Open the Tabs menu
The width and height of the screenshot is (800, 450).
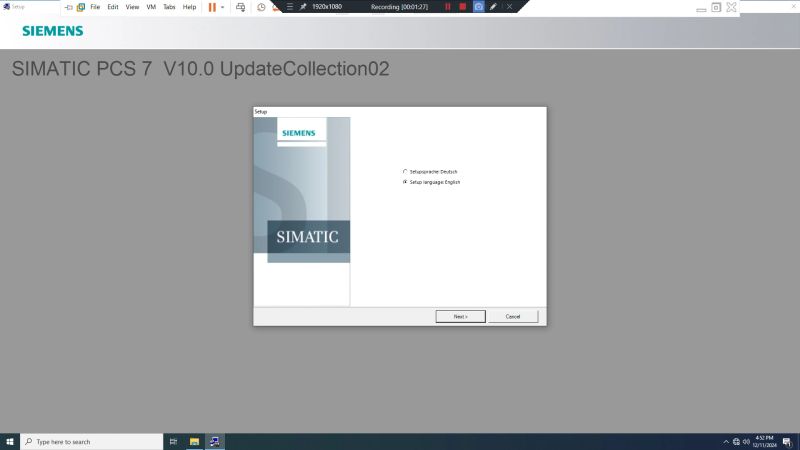point(169,7)
